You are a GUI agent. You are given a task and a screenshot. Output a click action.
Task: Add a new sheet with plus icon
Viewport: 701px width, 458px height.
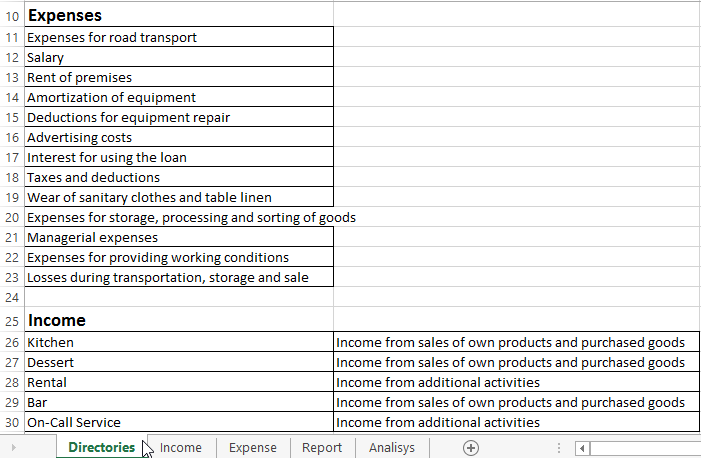(x=471, y=448)
